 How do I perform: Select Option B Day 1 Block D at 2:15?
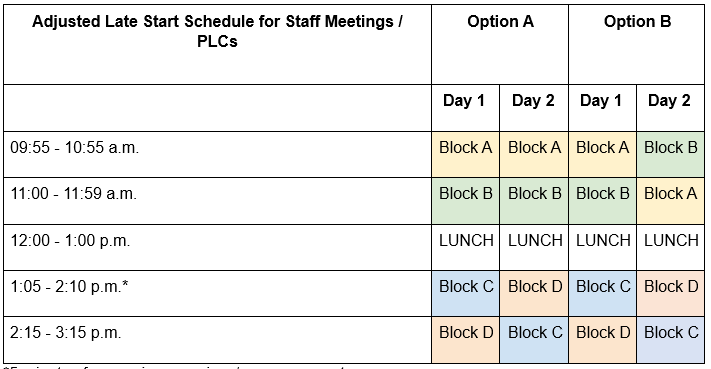pos(602,340)
